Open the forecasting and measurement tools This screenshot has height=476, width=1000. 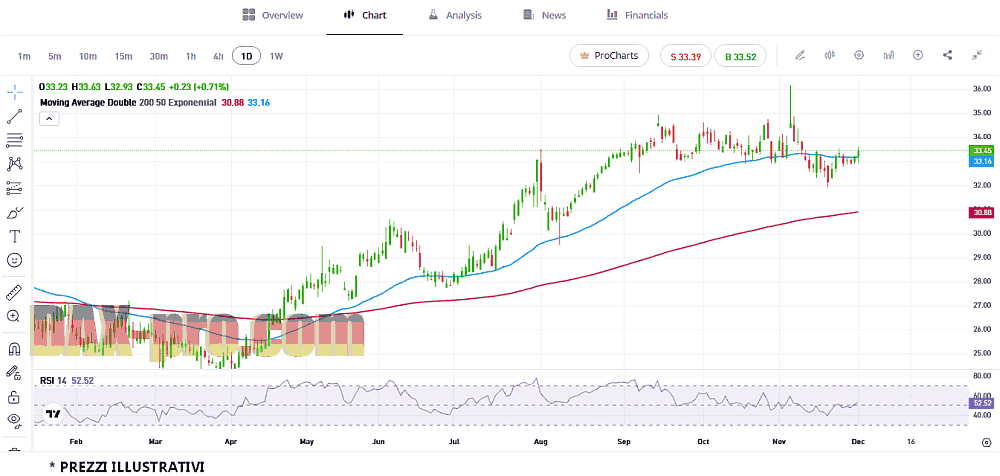(x=15, y=188)
